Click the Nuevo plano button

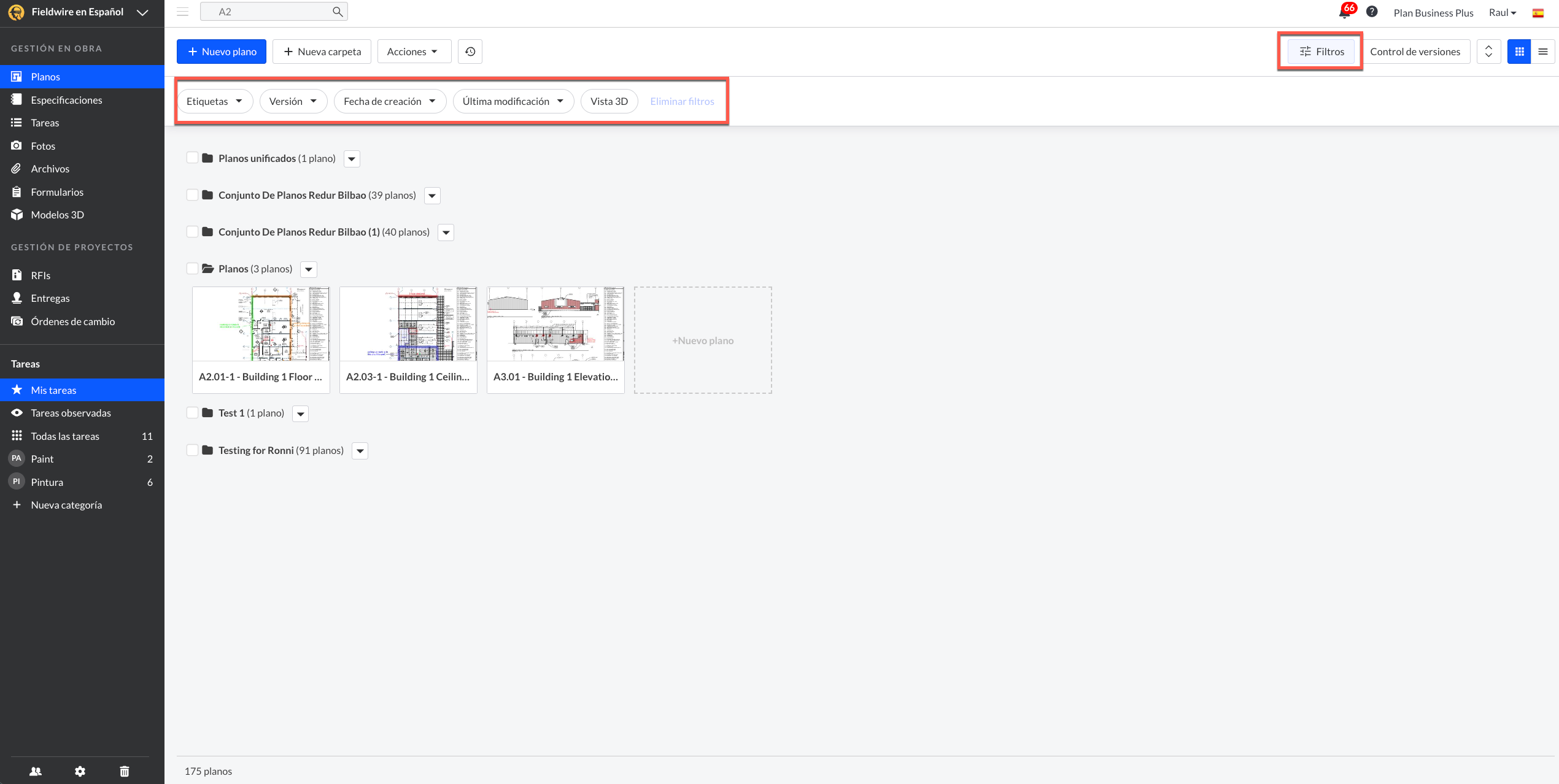[222, 52]
